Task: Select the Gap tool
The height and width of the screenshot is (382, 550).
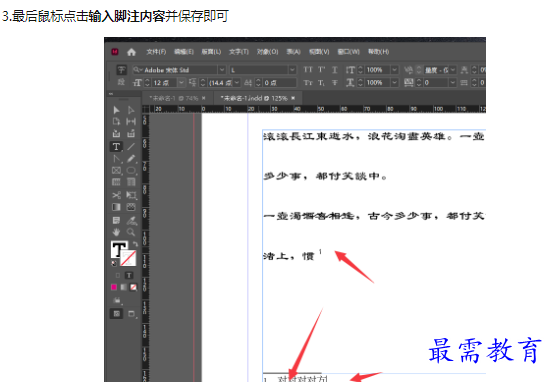Action: pos(131,122)
